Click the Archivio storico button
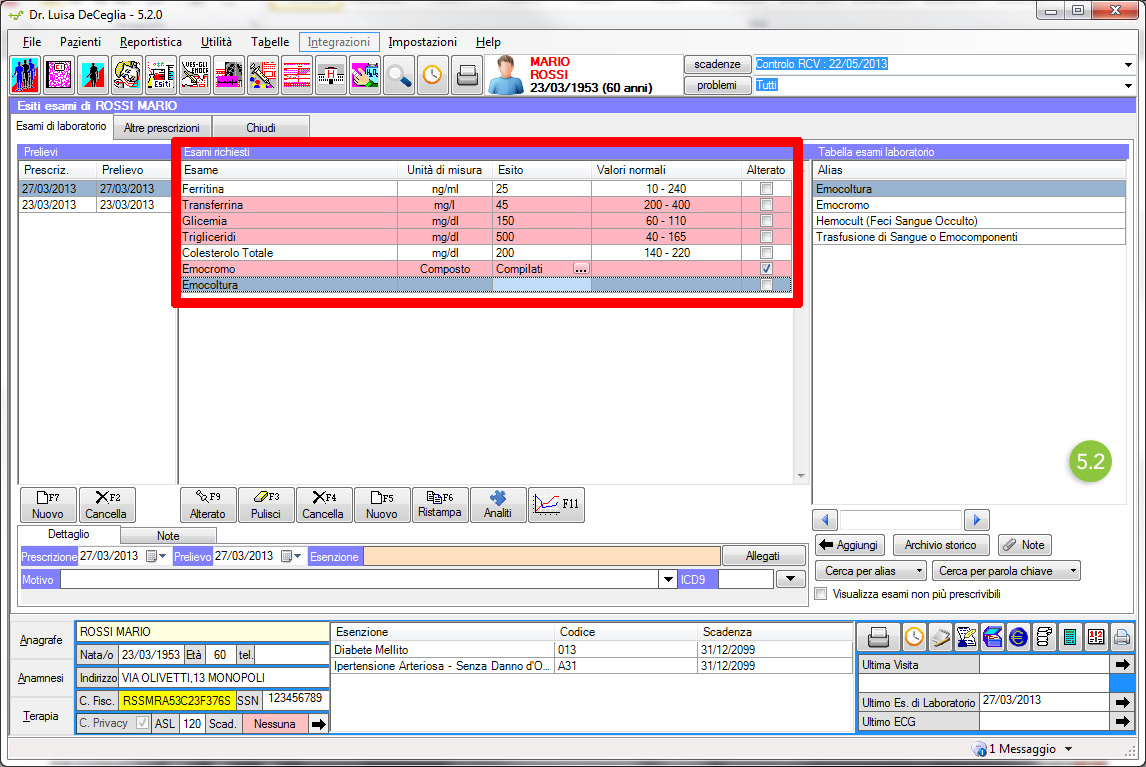1146x767 pixels. (x=941, y=545)
